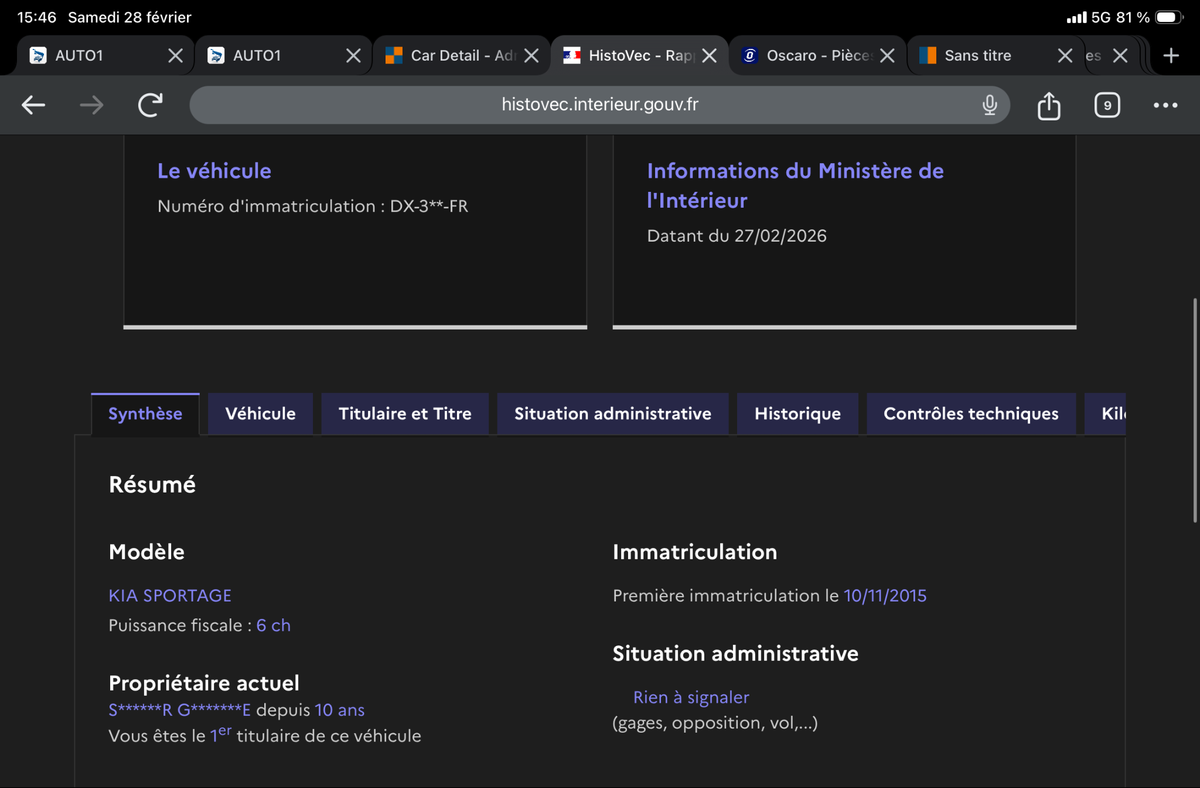Open the Titulaire et Titre tab
Image resolution: width=1200 pixels, height=788 pixels.
(405, 414)
